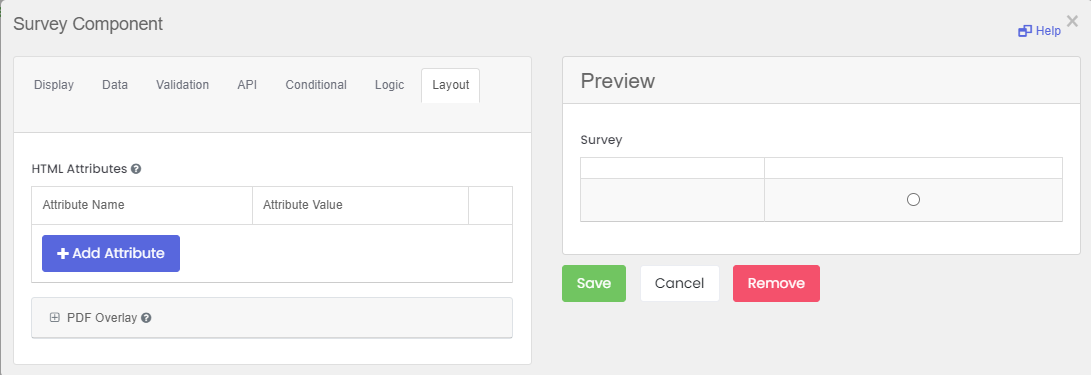Click the Add Attribute button
The height and width of the screenshot is (375, 1091).
coord(111,253)
